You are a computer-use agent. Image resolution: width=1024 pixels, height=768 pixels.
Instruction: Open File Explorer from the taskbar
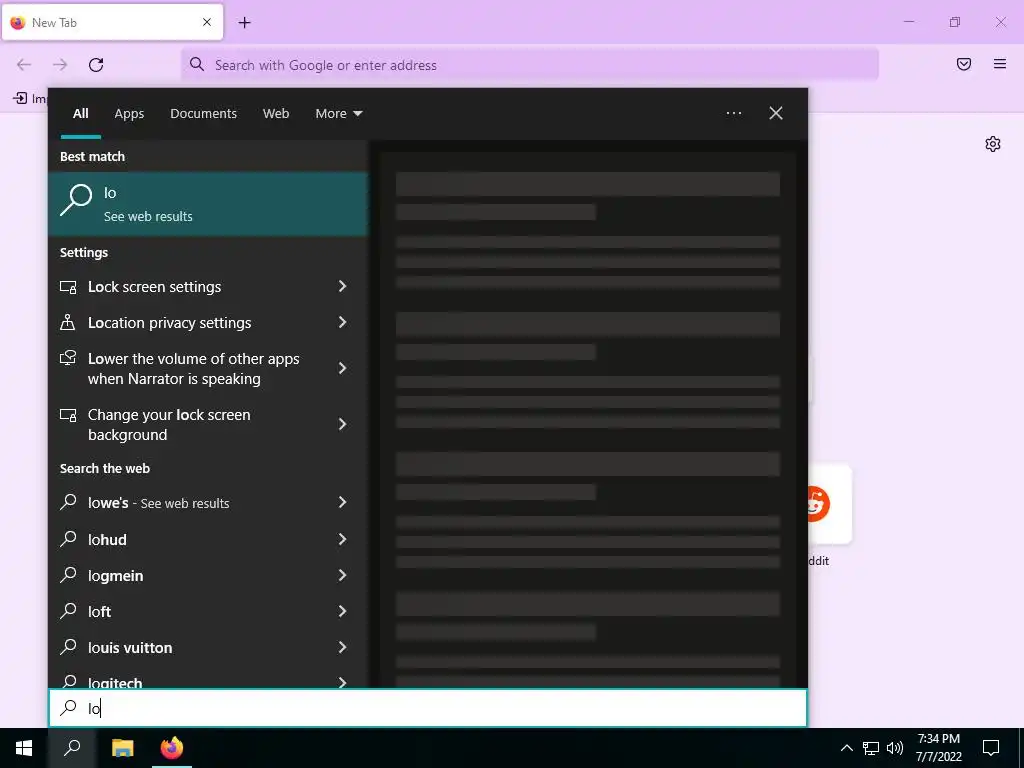pyautogui.click(x=122, y=748)
